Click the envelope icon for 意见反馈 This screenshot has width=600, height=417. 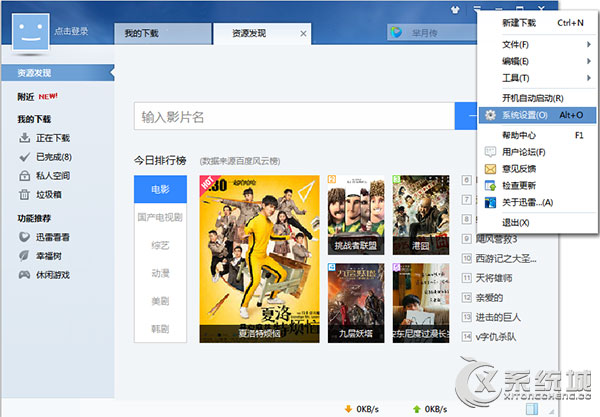coord(490,169)
